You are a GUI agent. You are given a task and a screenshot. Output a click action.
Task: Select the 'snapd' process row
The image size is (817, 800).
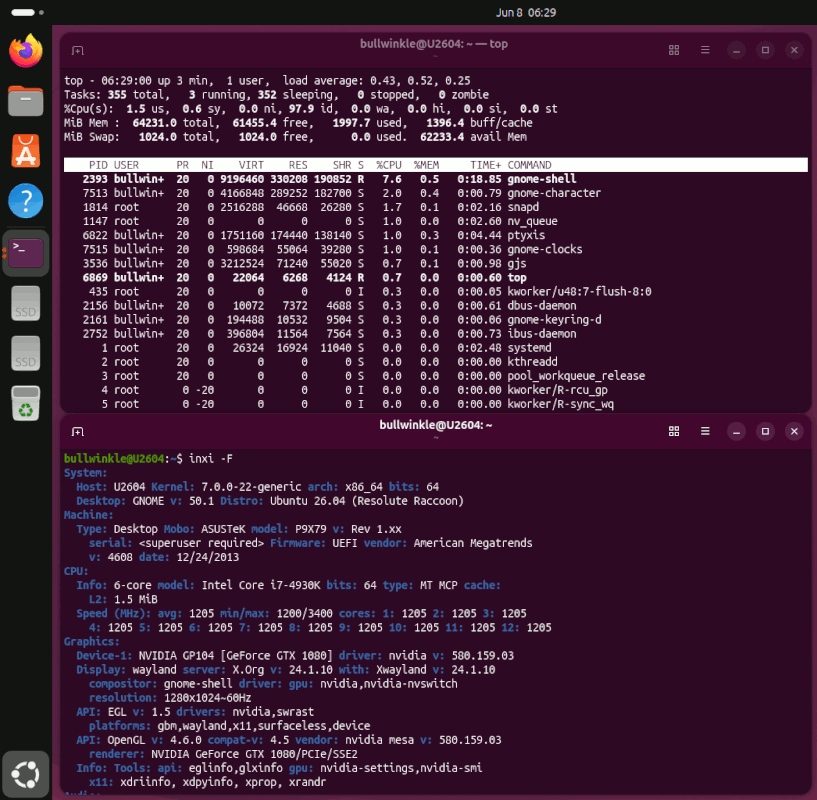[436, 207]
